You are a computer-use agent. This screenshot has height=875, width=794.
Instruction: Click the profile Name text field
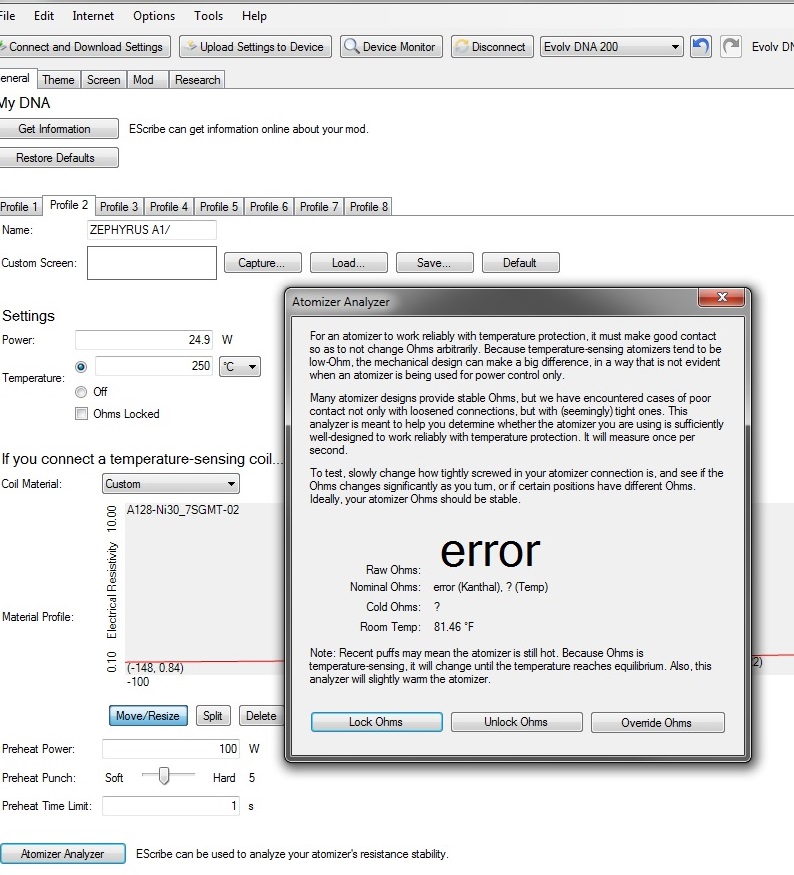tap(151, 230)
